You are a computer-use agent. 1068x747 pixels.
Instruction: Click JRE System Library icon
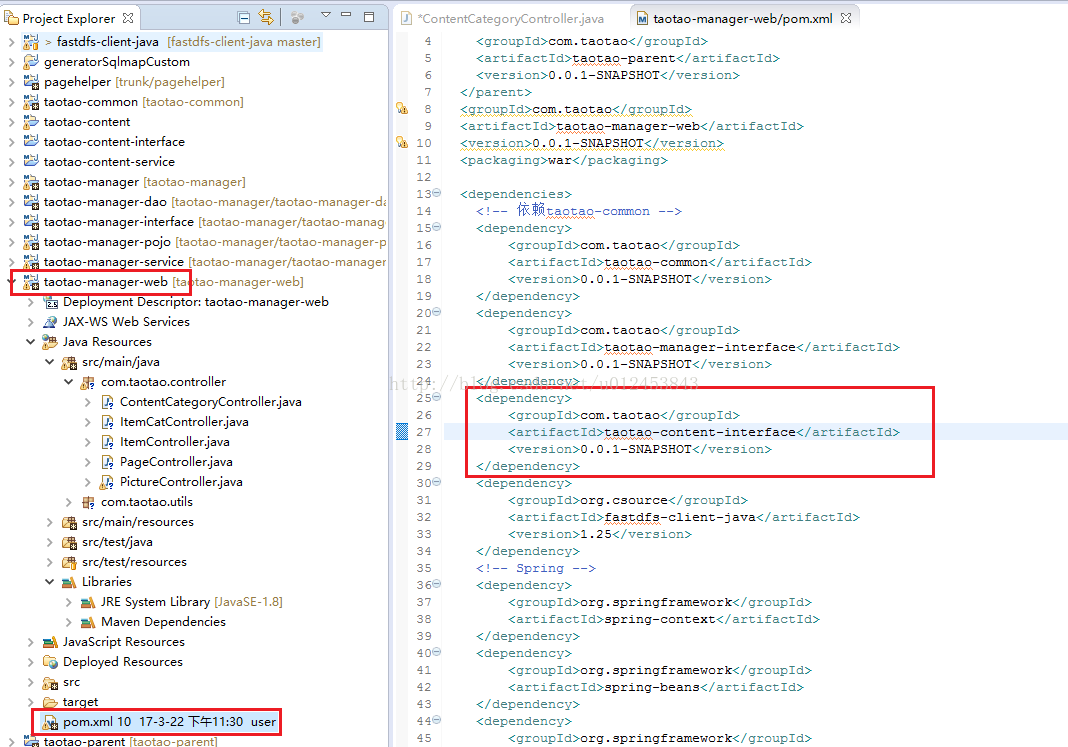tap(88, 602)
